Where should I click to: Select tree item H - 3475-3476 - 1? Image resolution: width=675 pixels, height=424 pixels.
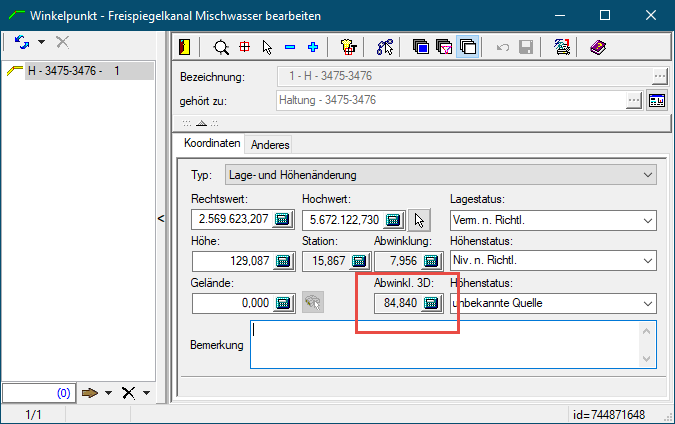(74, 71)
